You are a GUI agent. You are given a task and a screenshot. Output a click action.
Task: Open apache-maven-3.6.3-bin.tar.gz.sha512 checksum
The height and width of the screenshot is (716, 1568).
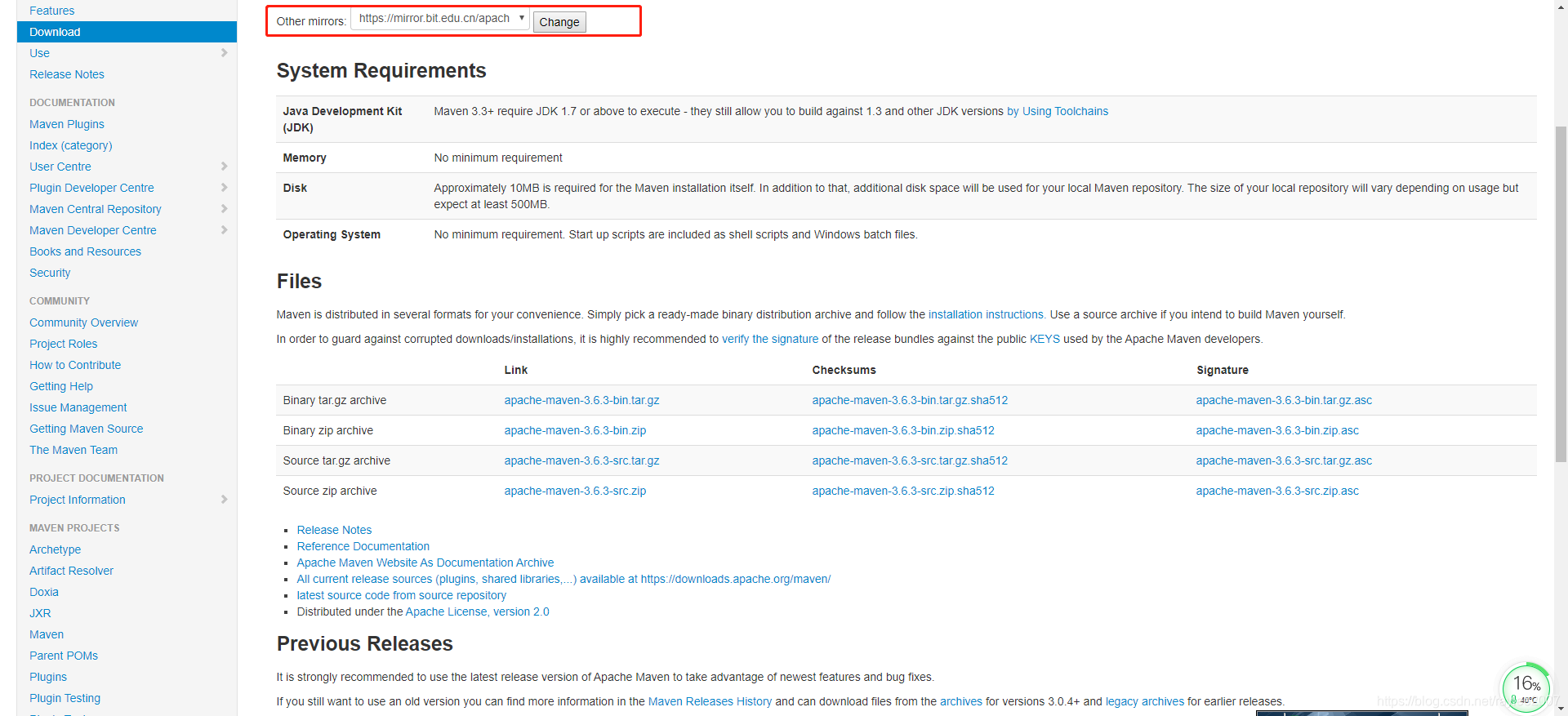point(910,400)
